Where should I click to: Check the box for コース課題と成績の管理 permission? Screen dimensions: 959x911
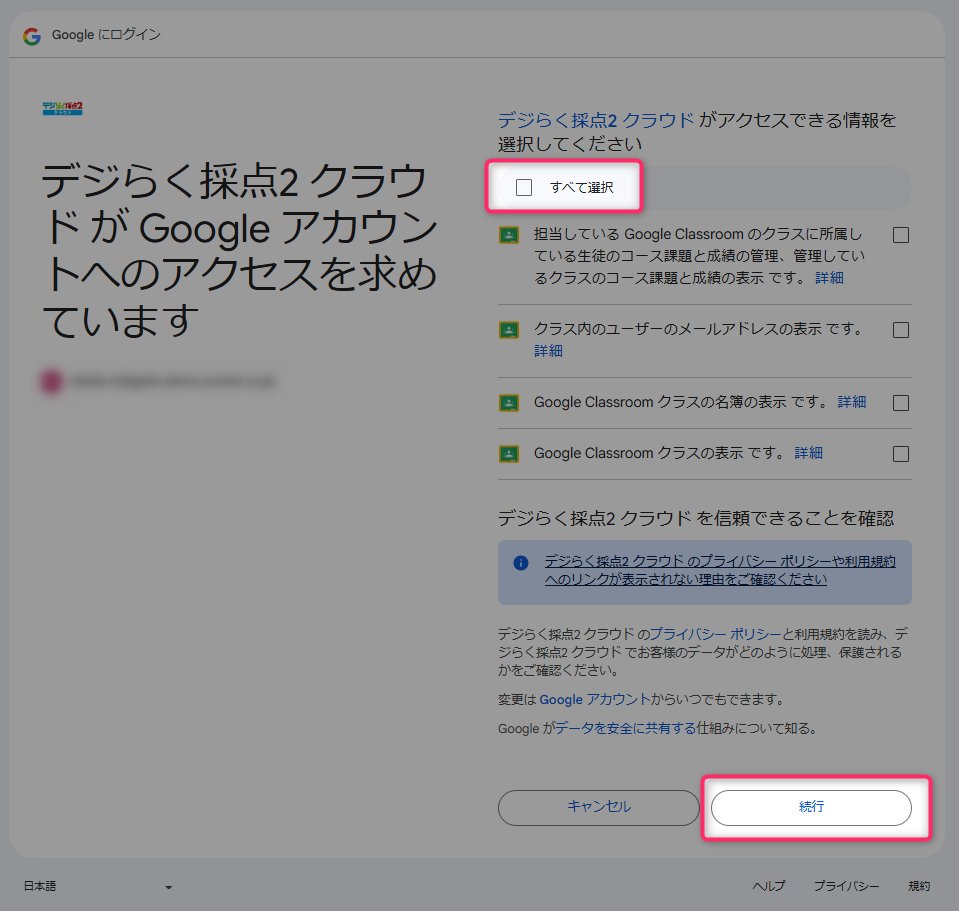tap(900, 235)
